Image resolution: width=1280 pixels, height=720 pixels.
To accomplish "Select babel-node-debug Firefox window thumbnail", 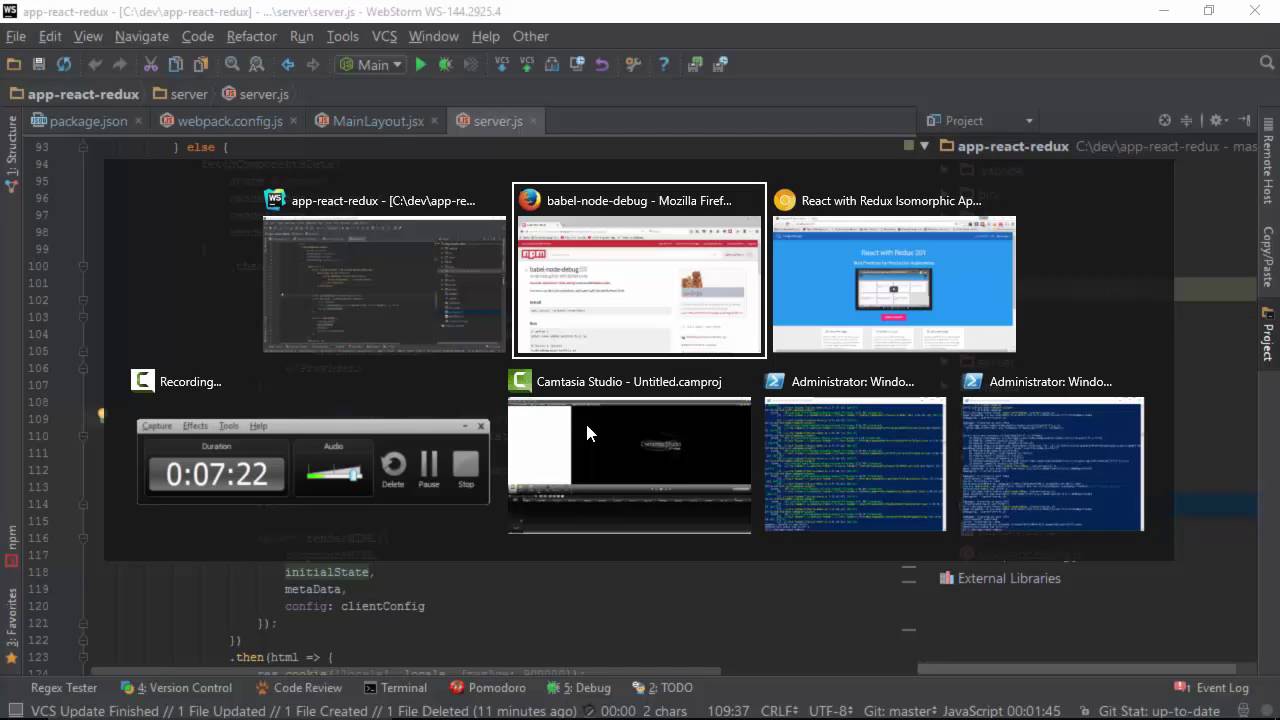I will tap(639, 270).
